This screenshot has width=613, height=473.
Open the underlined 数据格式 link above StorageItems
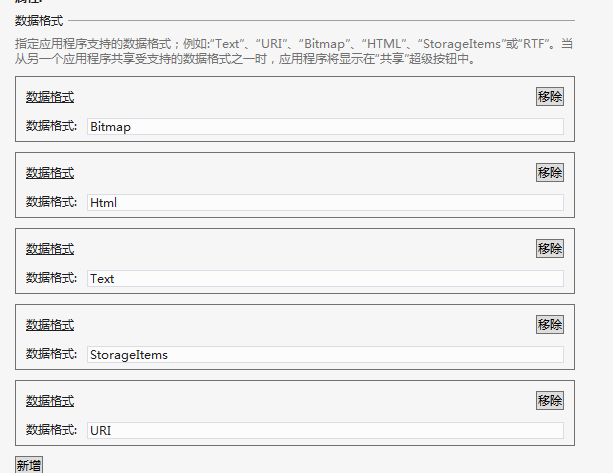[x=50, y=325]
